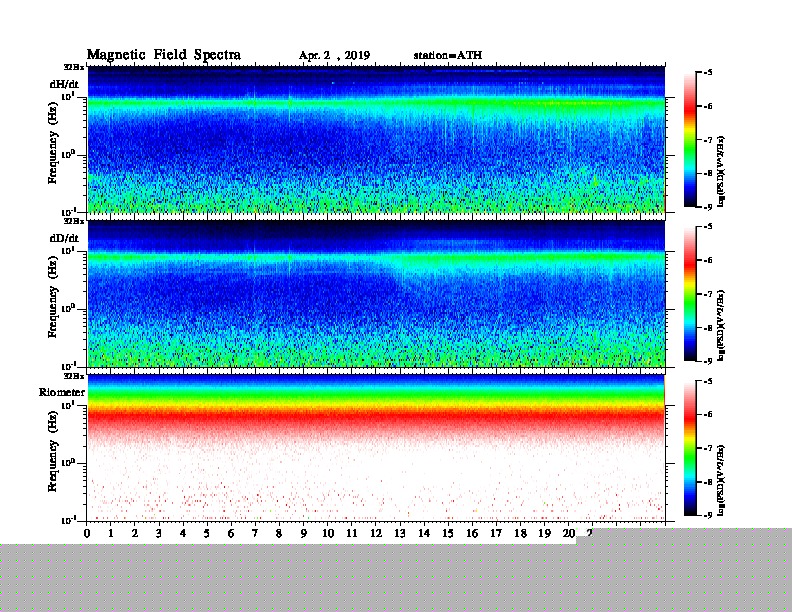Click the color bar beside dH/dt plot
This screenshot has height=612, width=792.
[690, 140]
